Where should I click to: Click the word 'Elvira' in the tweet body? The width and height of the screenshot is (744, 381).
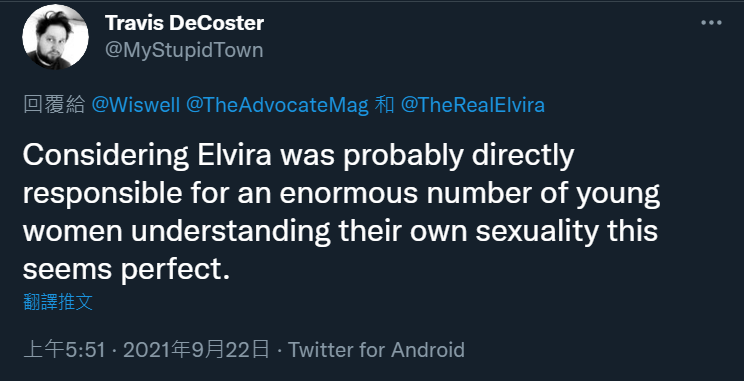[234, 155]
